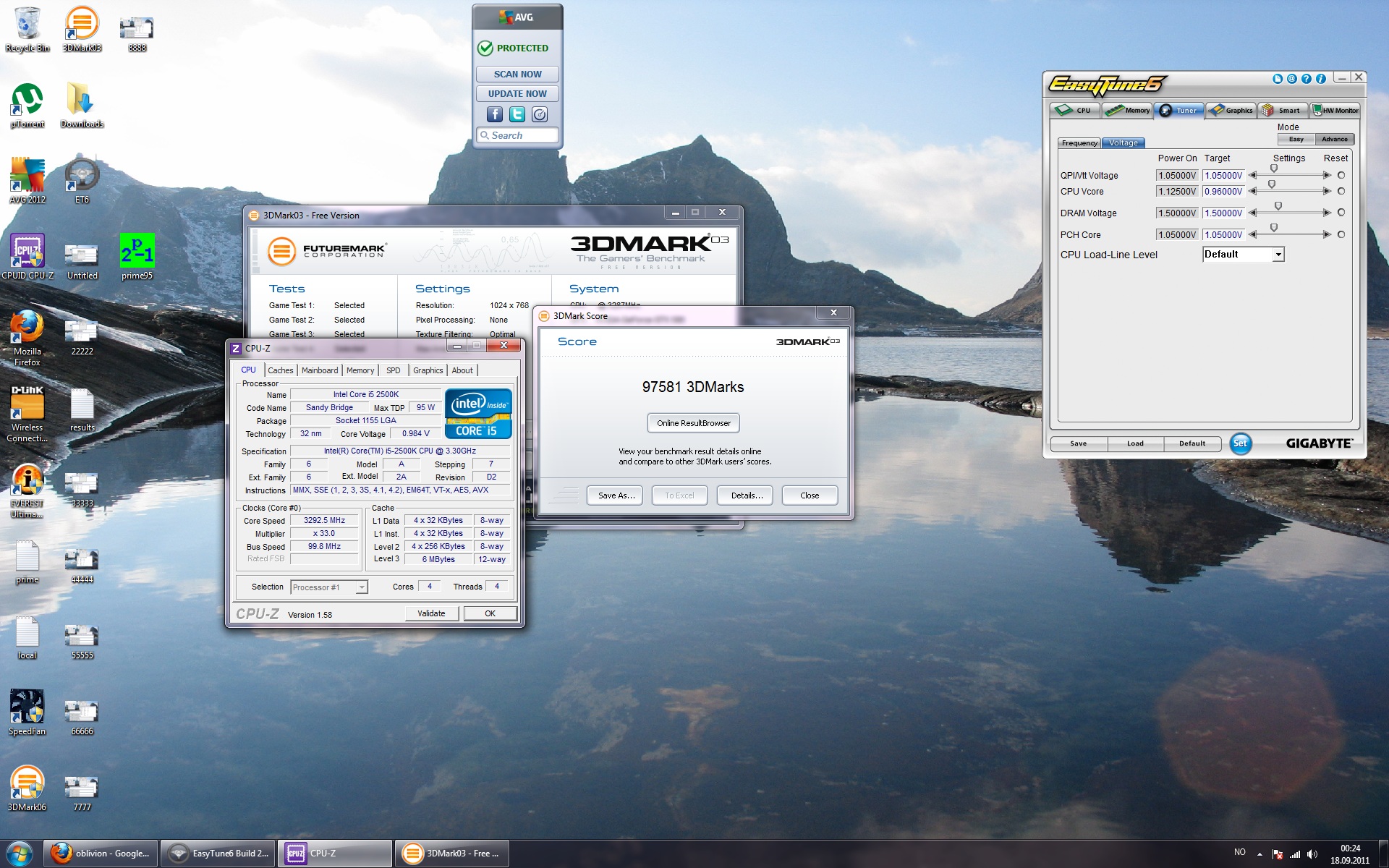Launch the EVEREST Ultimate desktop shortcut
Image resolution: width=1389 pixels, height=868 pixels.
27,490
